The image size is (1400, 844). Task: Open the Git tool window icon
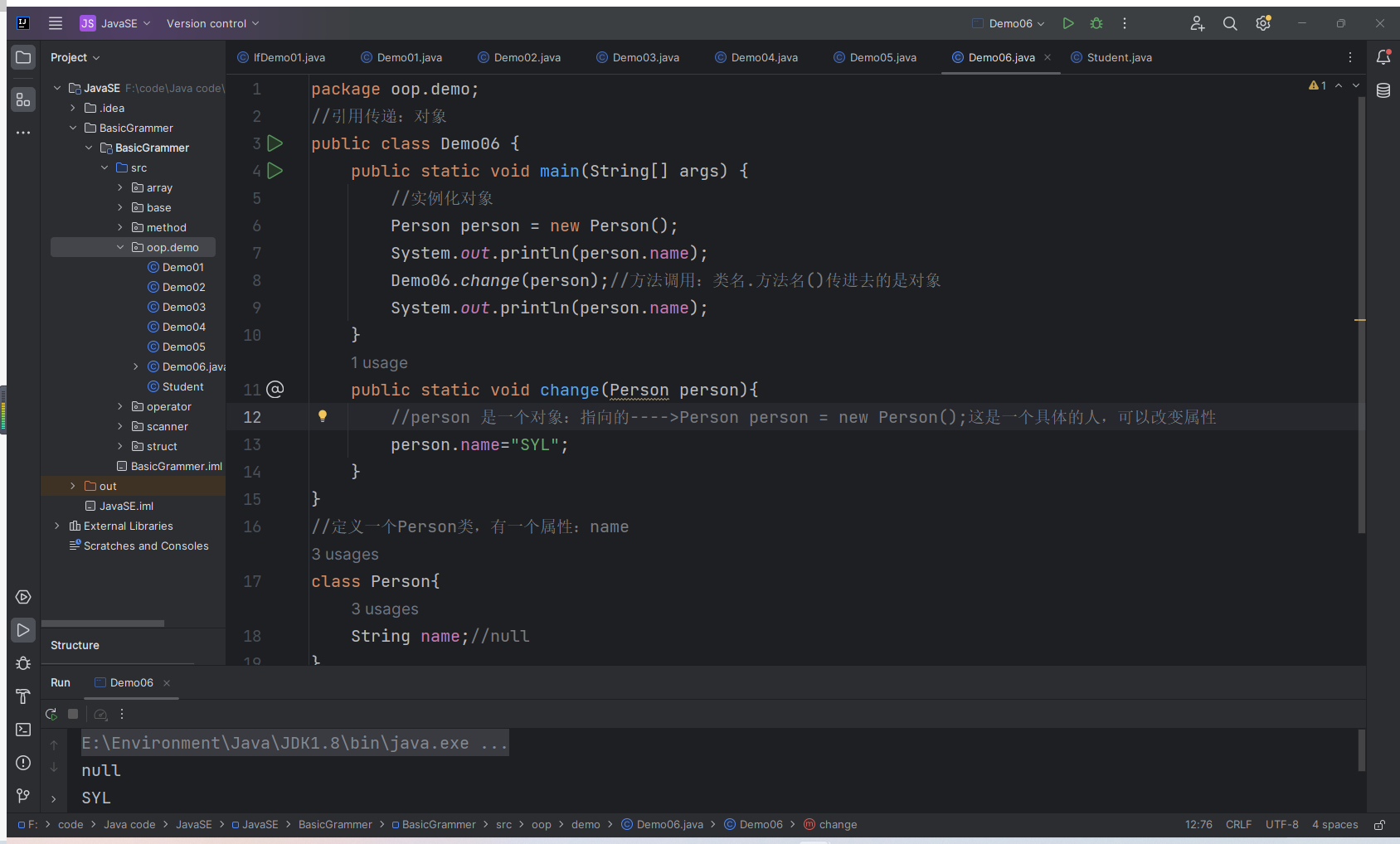tap(23, 796)
